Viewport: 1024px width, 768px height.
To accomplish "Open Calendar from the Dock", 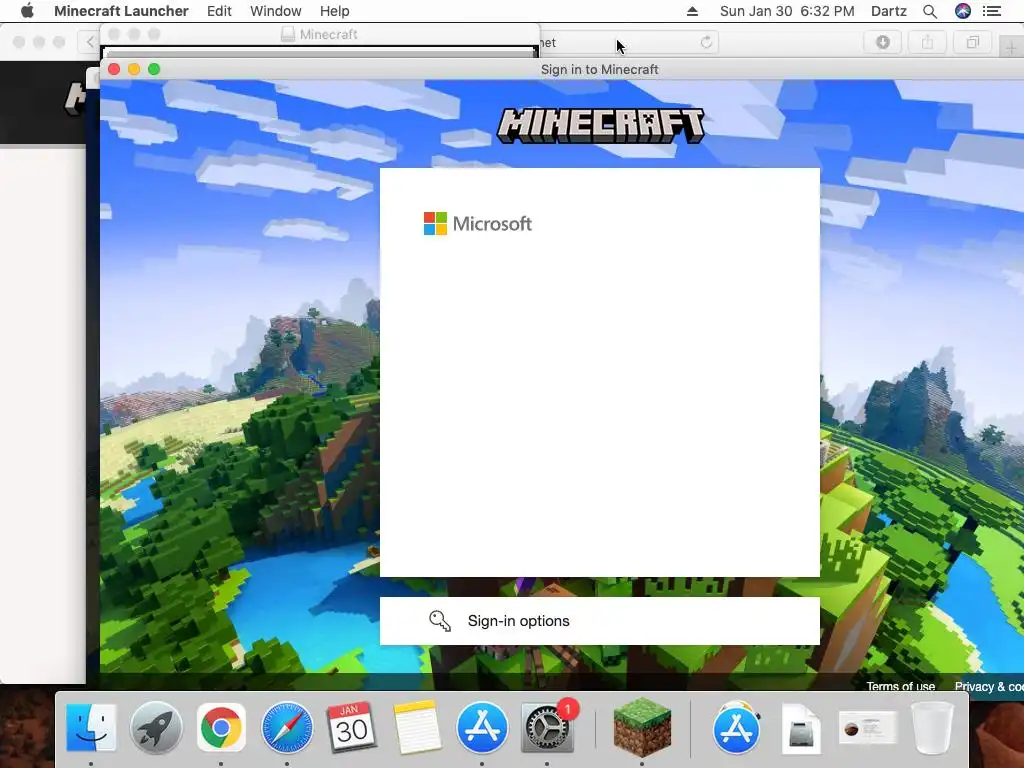I will click(x=351, y=727).
